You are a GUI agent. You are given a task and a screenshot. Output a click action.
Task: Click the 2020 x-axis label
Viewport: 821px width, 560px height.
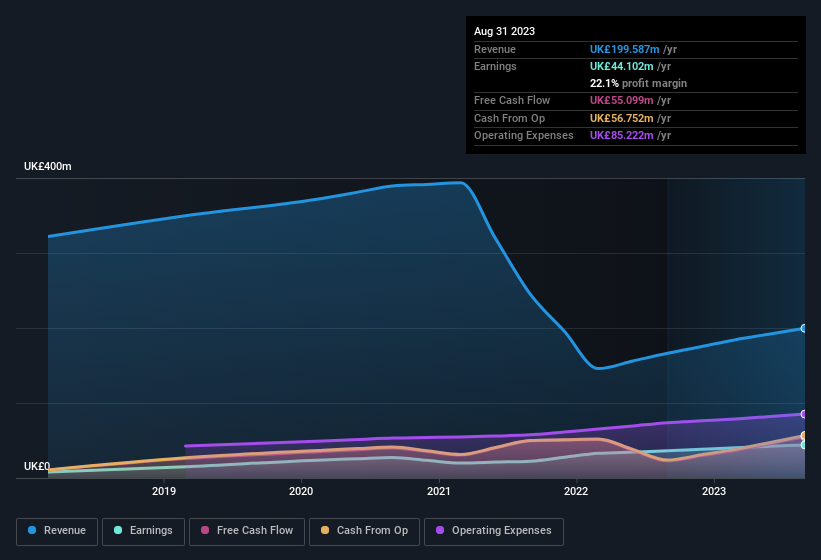[301, 491]
